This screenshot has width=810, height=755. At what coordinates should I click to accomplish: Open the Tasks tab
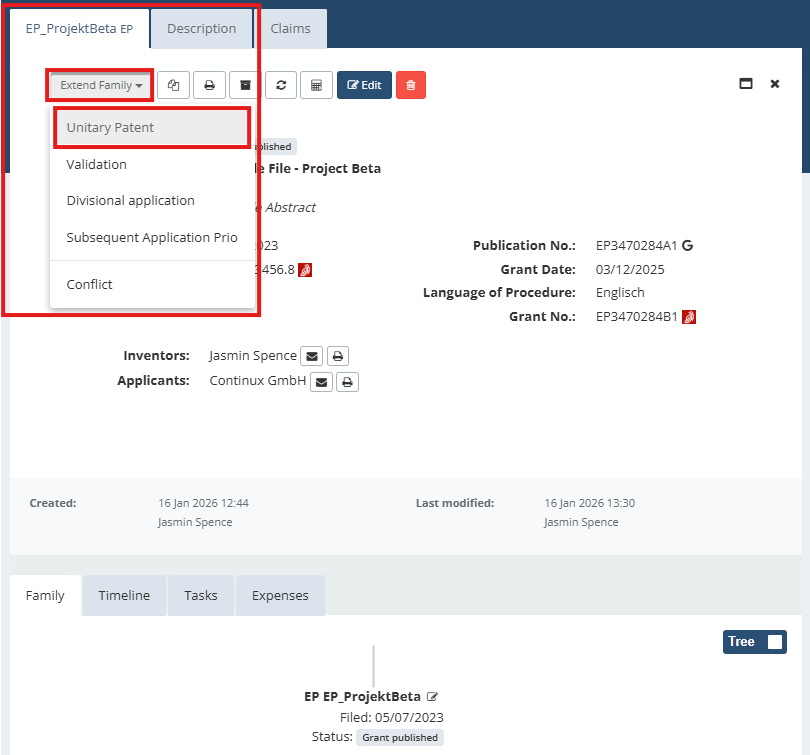tap(201, 595)
